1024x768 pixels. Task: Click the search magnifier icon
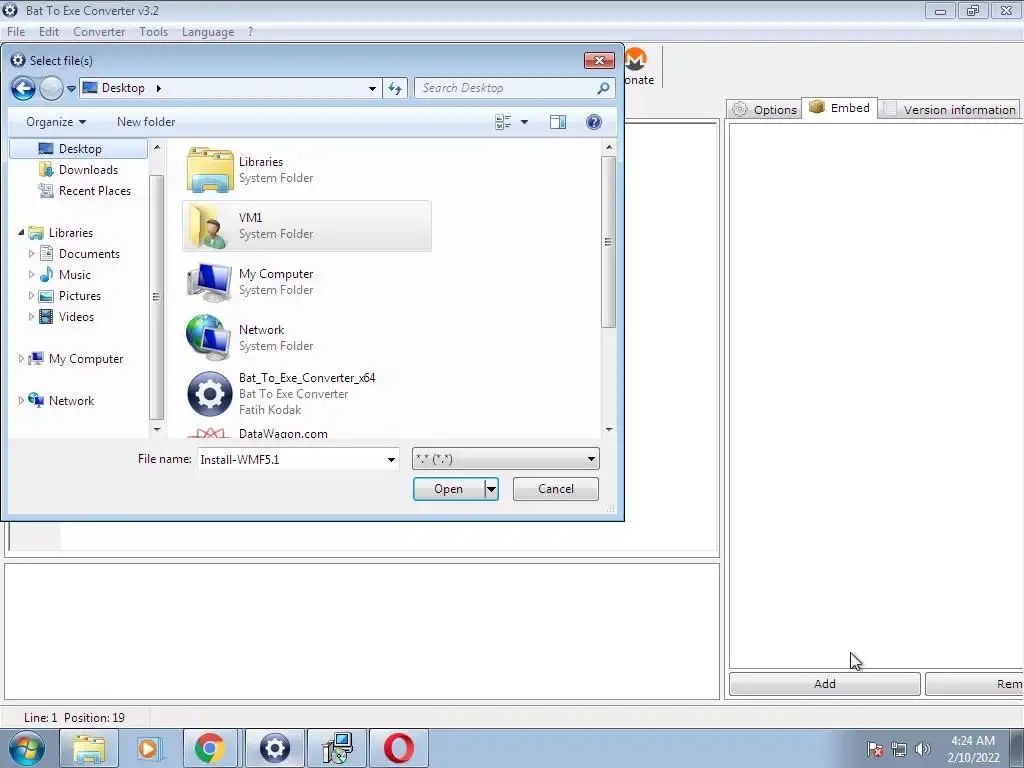[603, 88]
